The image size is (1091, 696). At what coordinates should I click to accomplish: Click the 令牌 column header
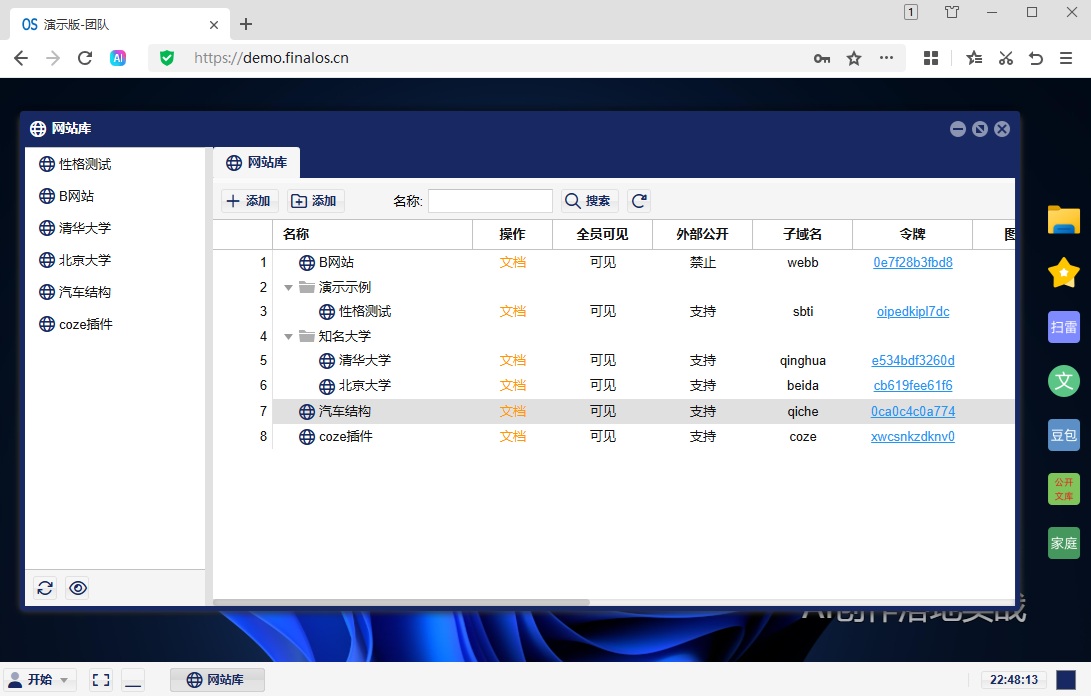912,235
